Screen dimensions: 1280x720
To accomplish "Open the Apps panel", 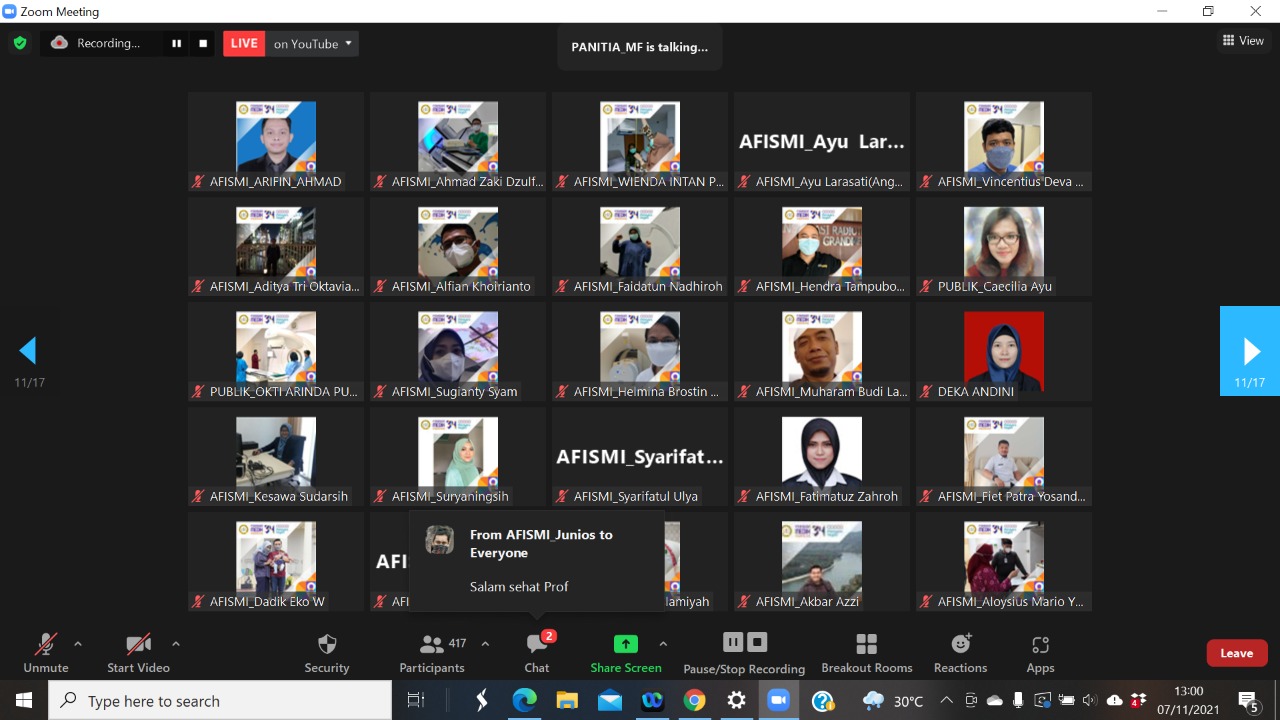I will point(1040,653).
